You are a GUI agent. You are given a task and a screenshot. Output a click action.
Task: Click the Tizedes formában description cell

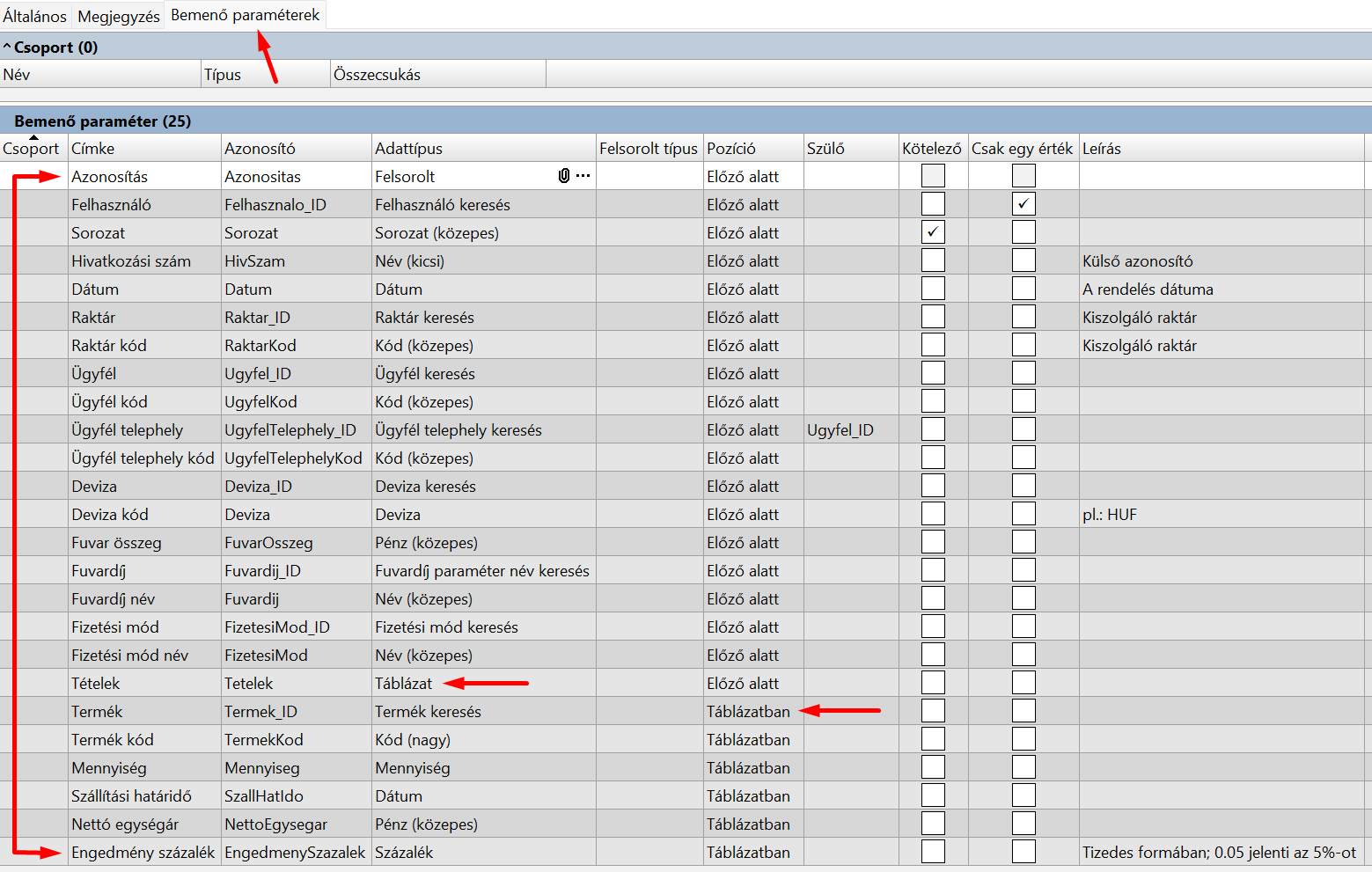[1222, 852]
